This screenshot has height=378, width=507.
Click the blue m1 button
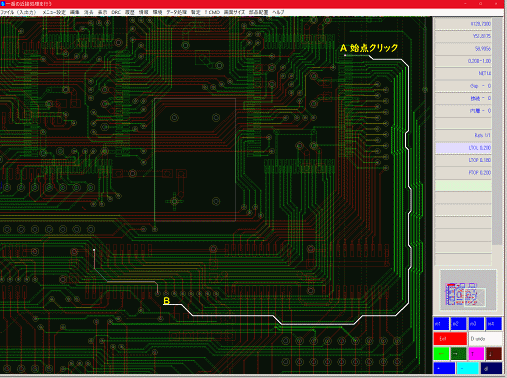pyautogui.click(x=441, y=324)
